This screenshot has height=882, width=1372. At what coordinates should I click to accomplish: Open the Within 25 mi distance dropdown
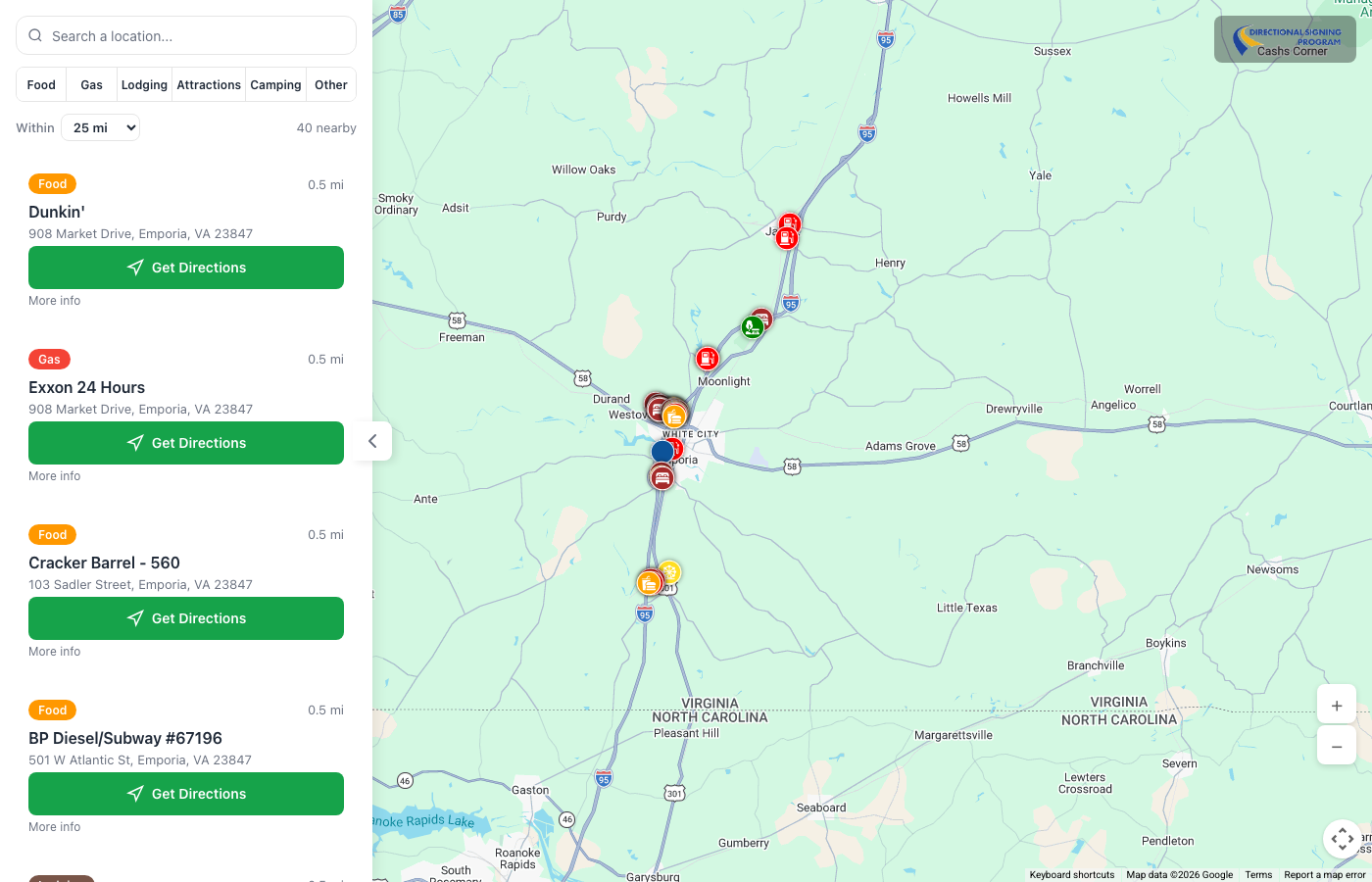pos(100,126)
